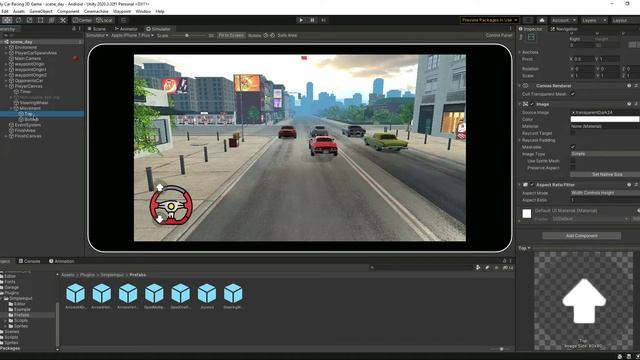Toggle the Maskable checkbox

573,147
